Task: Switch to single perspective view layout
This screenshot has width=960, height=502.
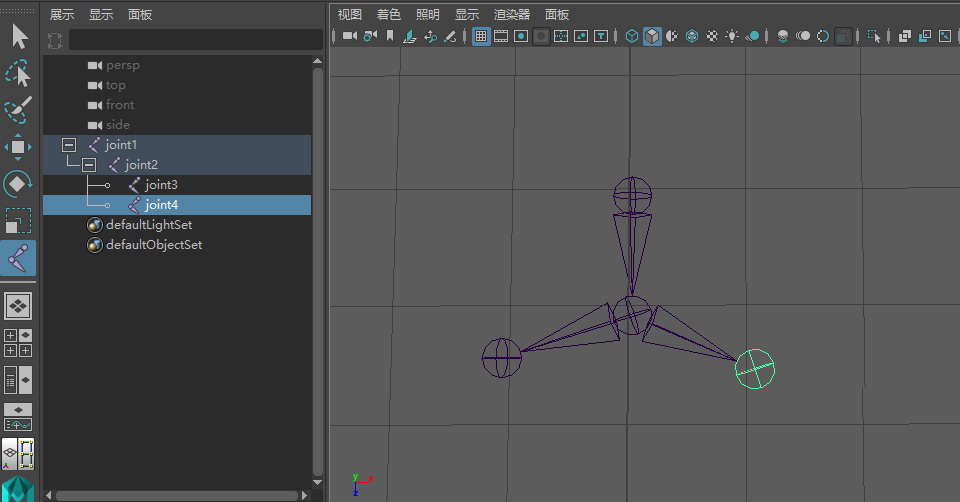Action: [x=18, y=305]
